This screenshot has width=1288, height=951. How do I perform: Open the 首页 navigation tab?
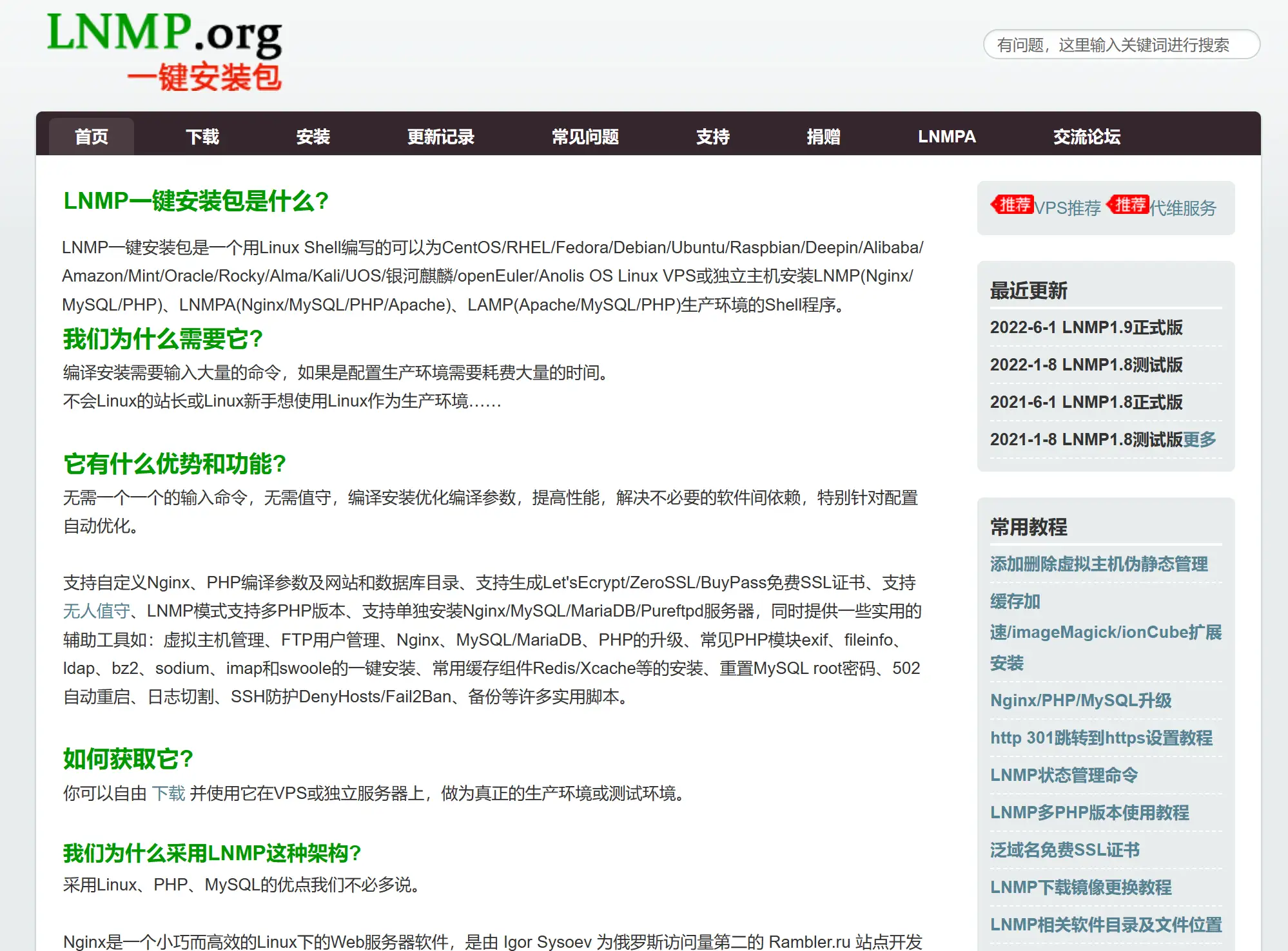click(x=92, y=137)
